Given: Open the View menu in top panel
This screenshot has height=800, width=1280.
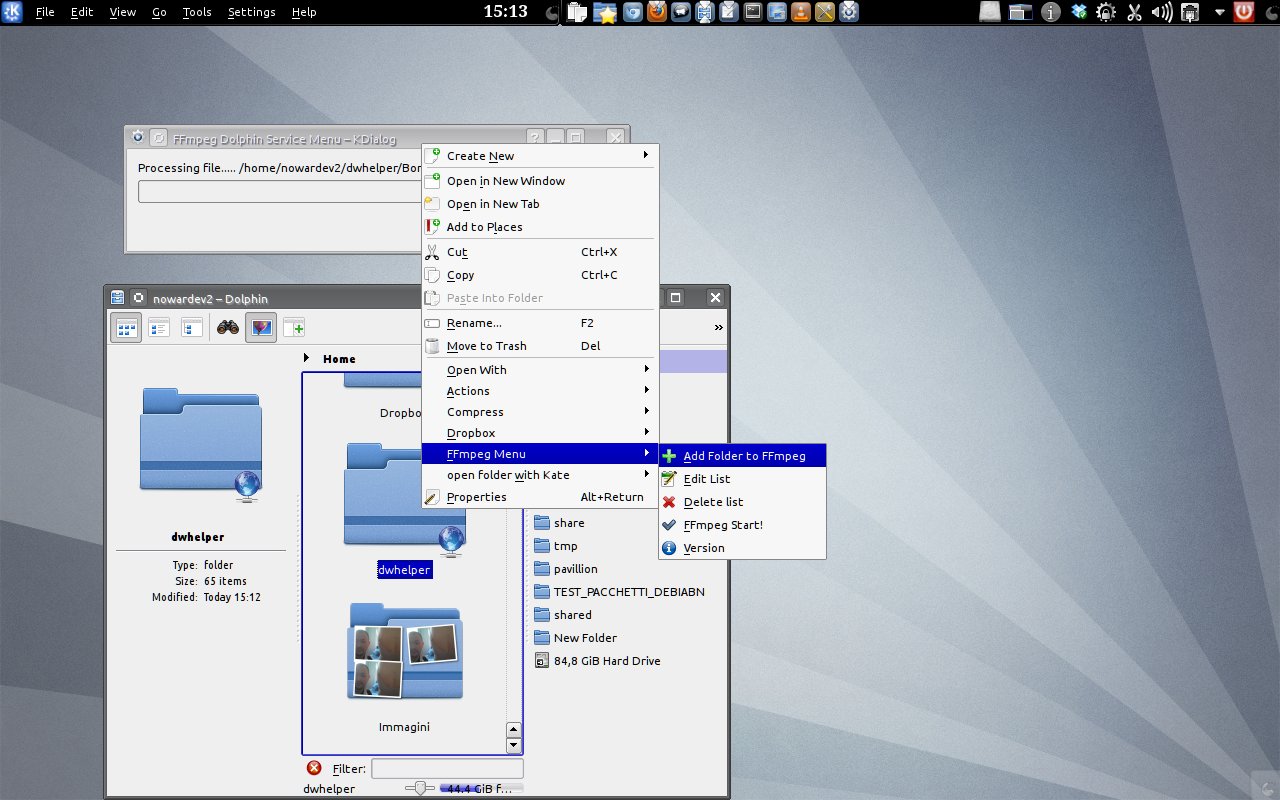Looking at the screenshot, I should tap(123, 12).
